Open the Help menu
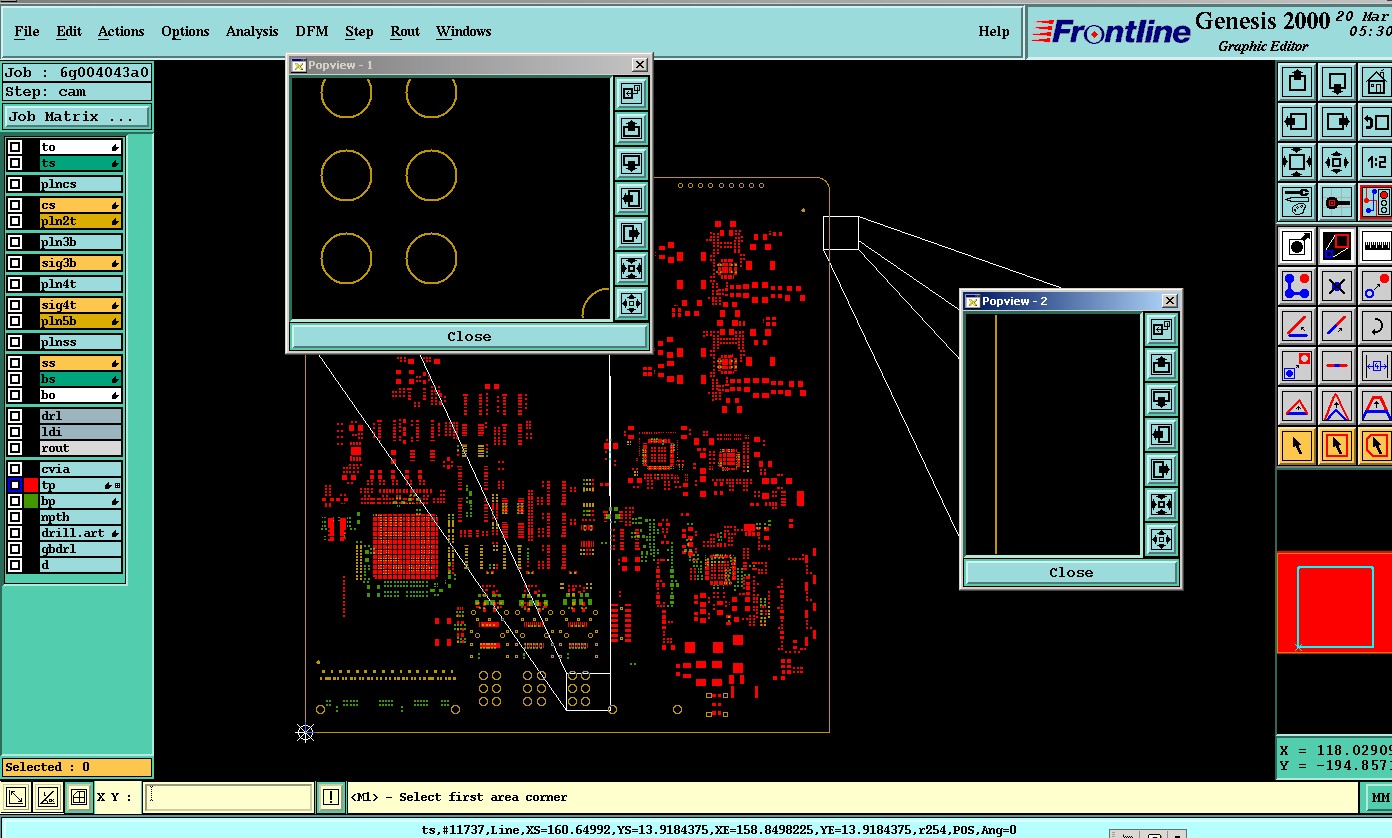 pyautogui.click(x=994, y=31)
